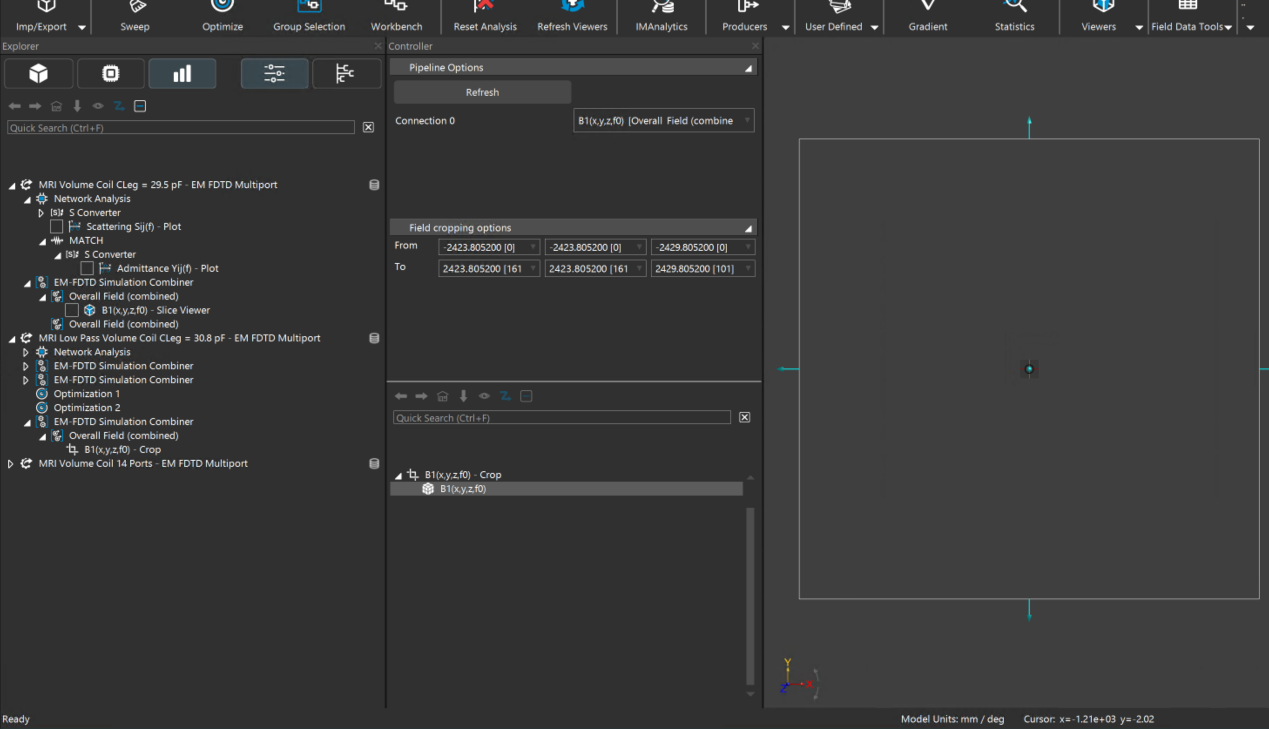Select B1(x,y,z,f0) item under Crop
This screenshot has height=729, width=1269.
click(x=462, y=489)
